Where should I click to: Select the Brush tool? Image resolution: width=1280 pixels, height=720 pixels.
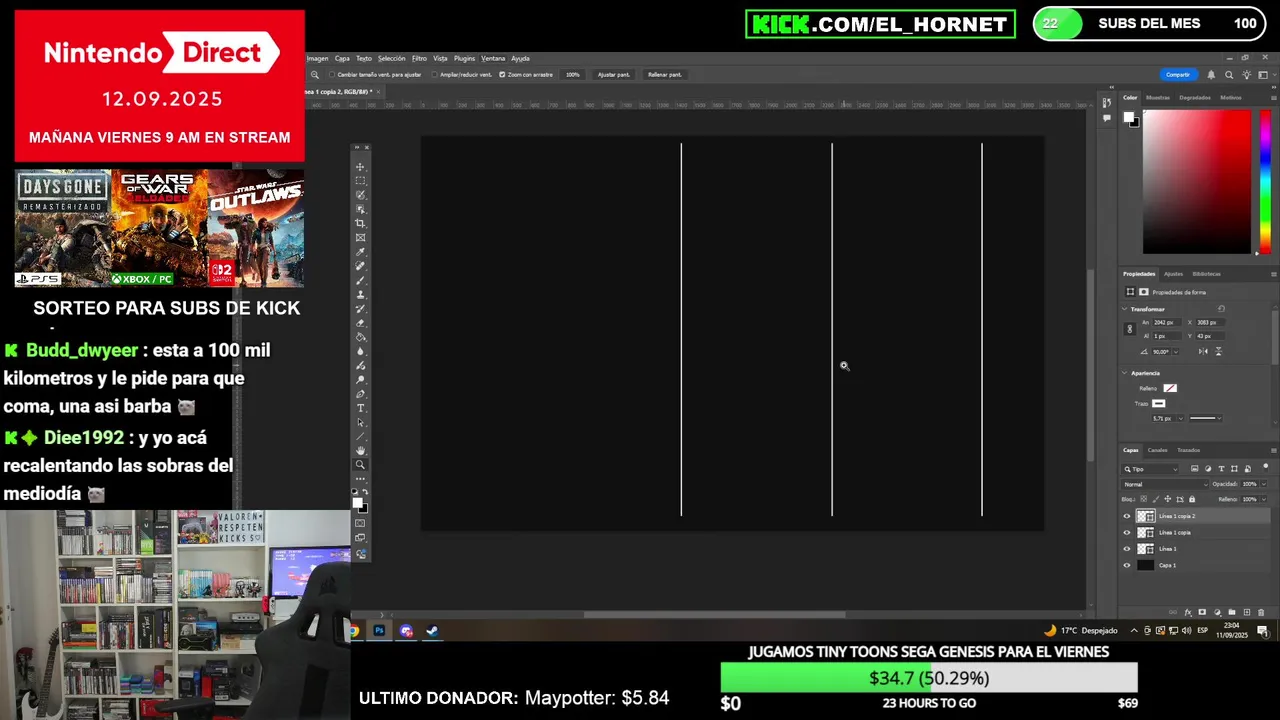(x=360, y=280)
